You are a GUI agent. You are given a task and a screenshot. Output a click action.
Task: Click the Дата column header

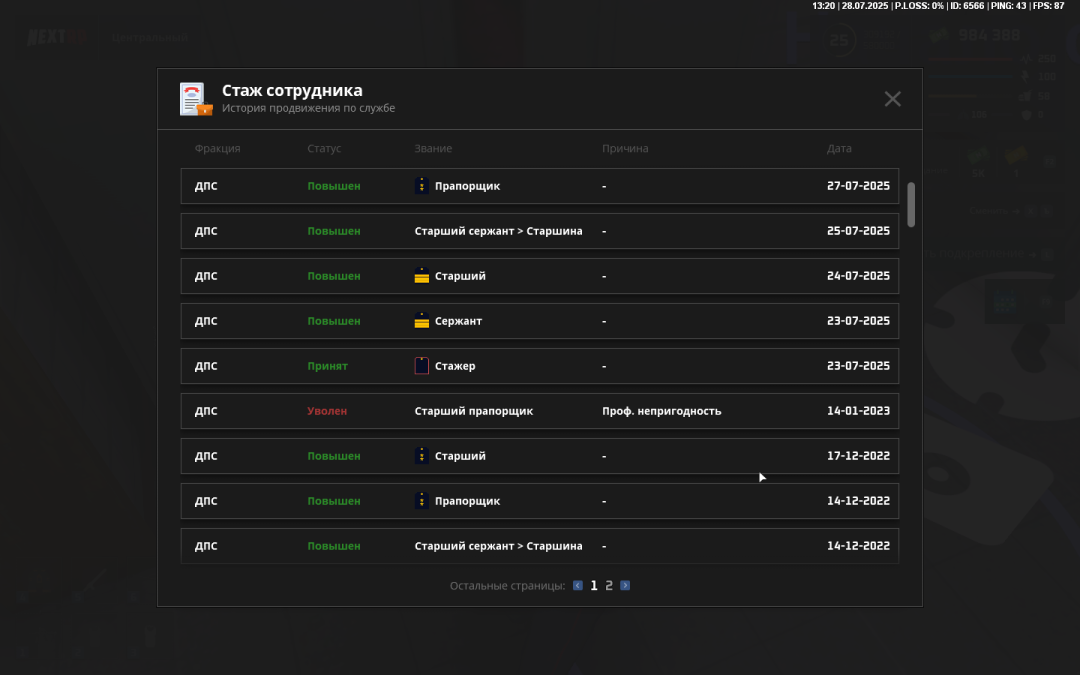coord(839,148)
